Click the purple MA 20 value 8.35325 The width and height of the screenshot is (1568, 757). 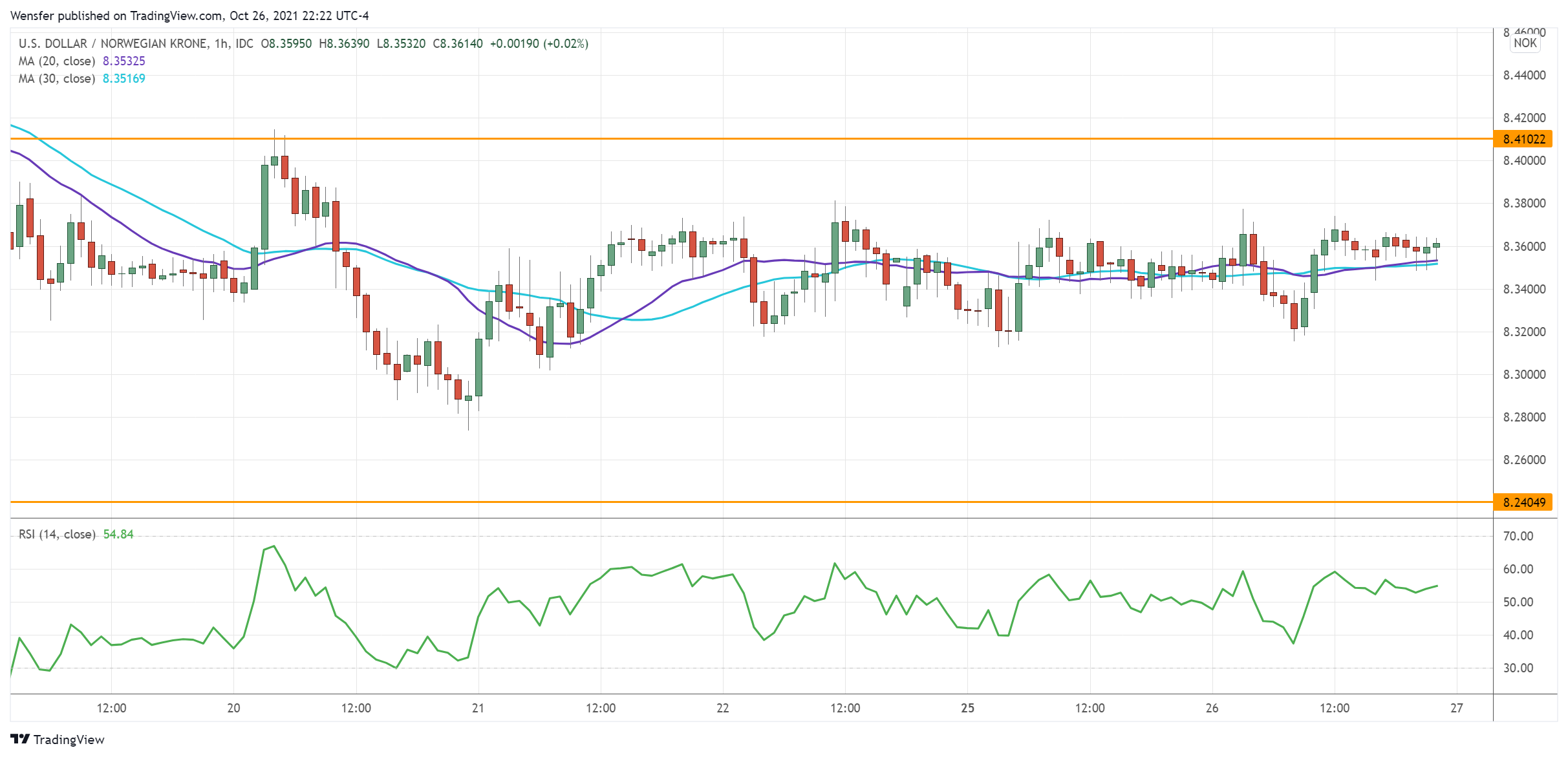tap(124, 61)
